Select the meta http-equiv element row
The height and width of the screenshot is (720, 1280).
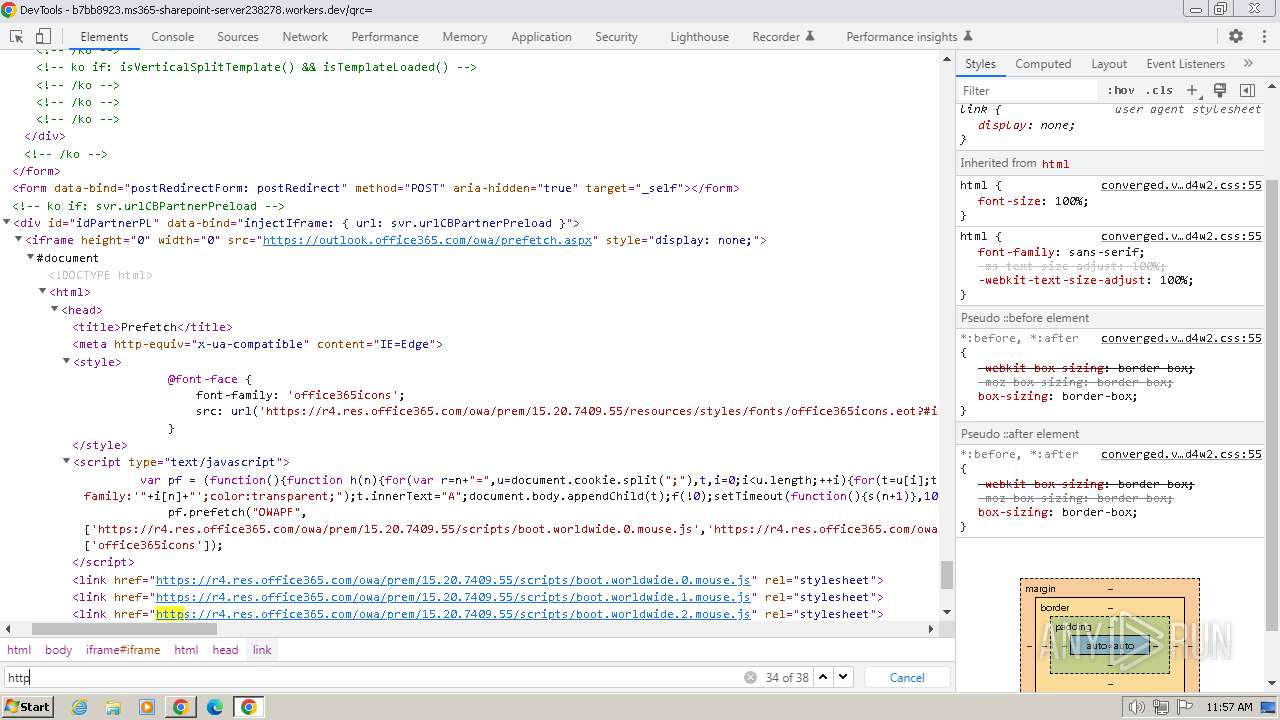[257, 344]
